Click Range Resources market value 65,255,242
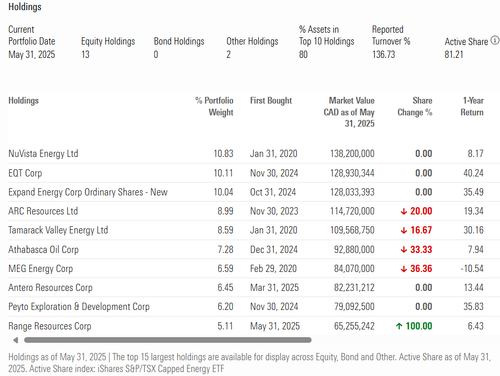This screenshot has width=500, height=376. pyautogui.click(x=354, y=326)
